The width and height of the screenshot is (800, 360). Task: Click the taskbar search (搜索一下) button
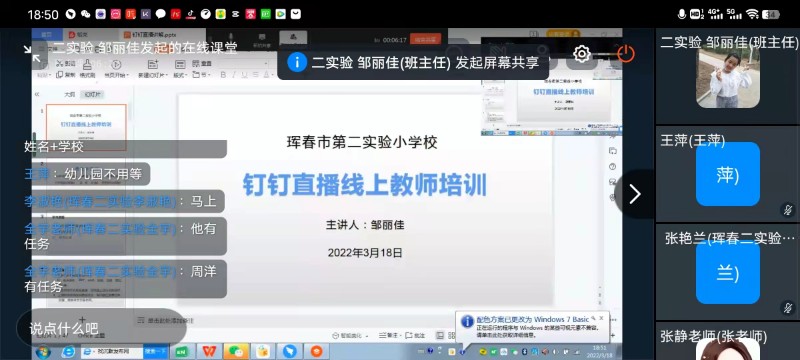pos(156,351)
